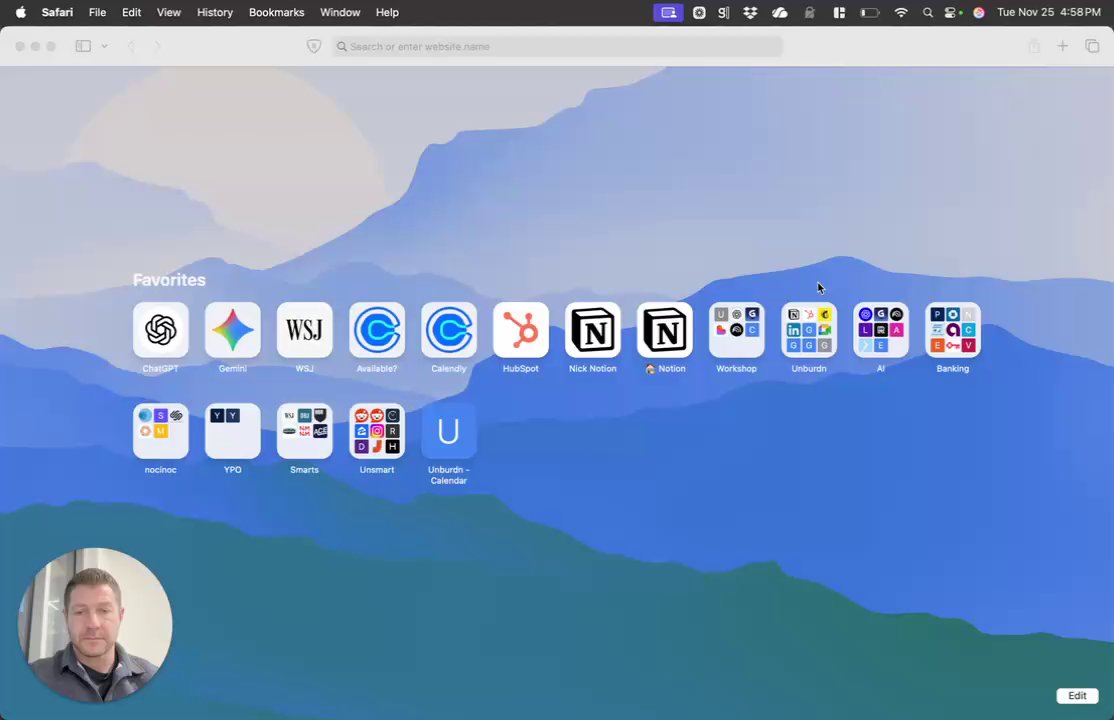This screenshot has width=1114, height=720.
Task: Expand the sidebar tab group dropdown
Action: pos(104,46)
